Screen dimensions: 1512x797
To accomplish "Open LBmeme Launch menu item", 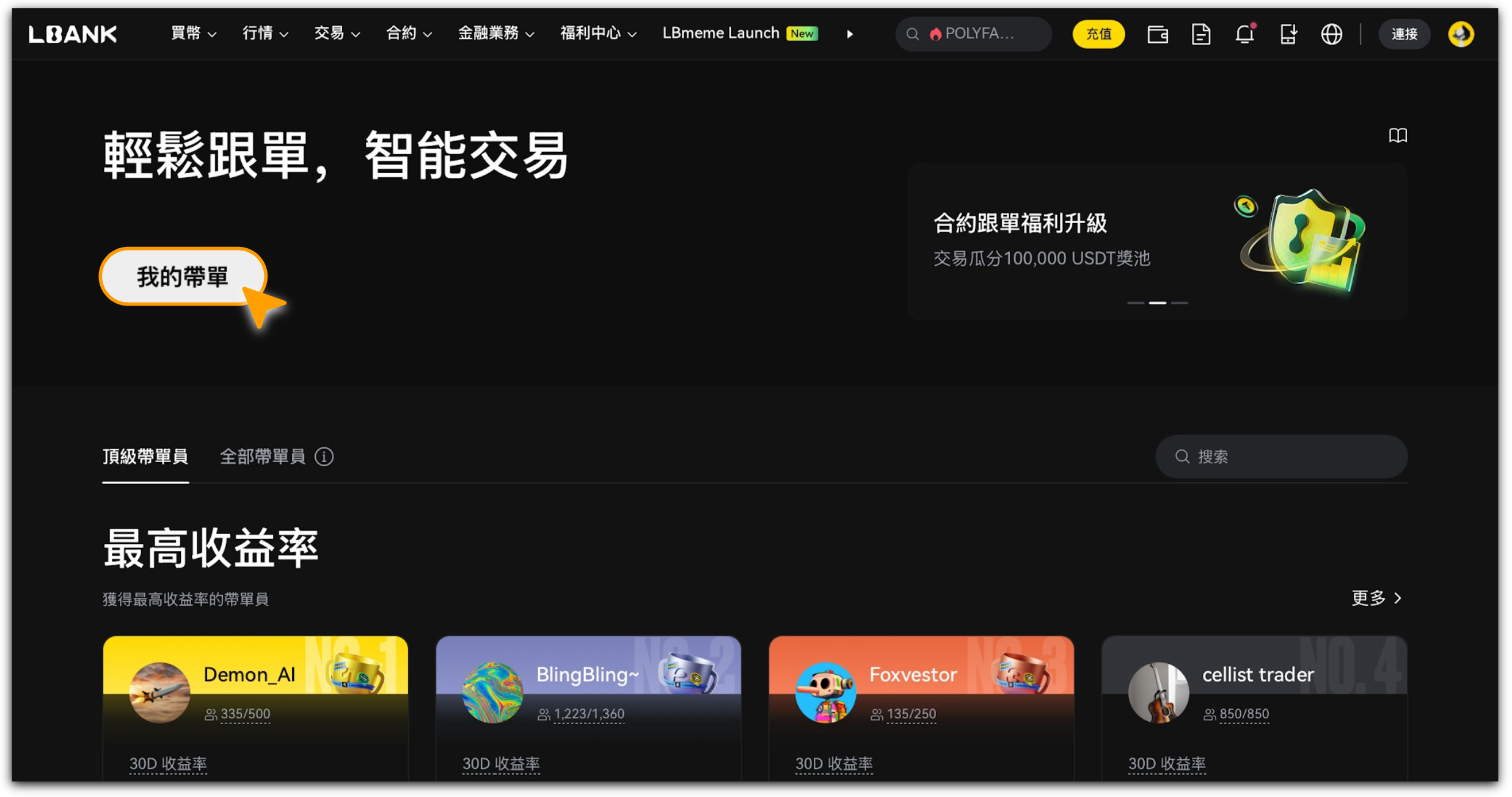I will [740, 34].
